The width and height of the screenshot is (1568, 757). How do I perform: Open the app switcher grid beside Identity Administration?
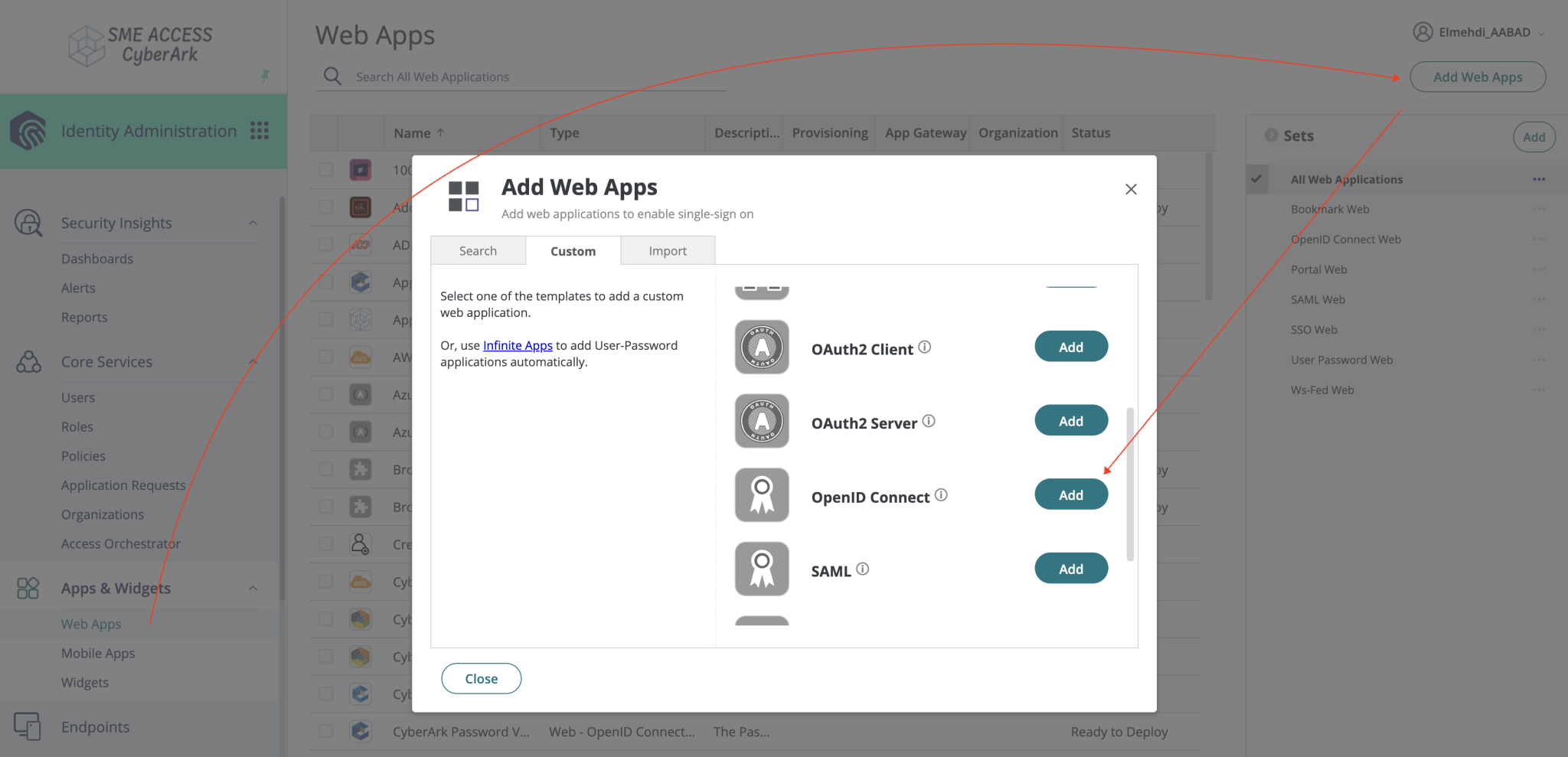pos(260,131)
